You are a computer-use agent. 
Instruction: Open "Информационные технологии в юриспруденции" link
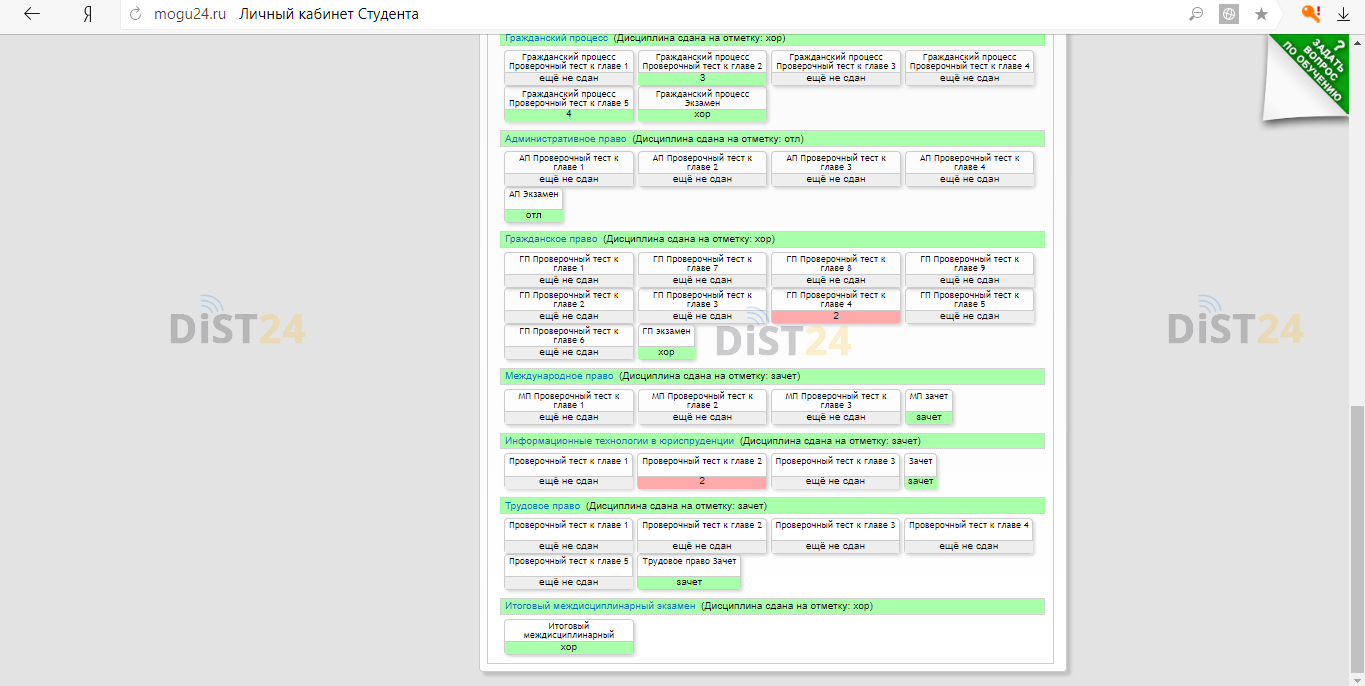[619, 441]
